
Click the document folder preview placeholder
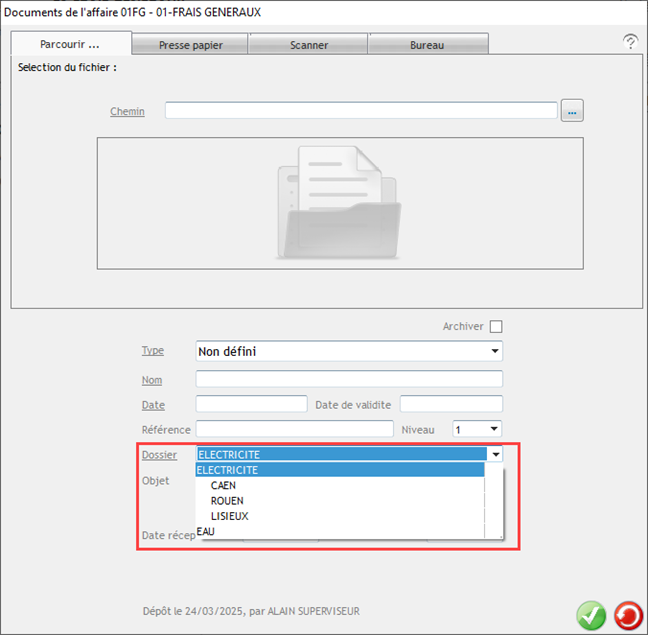tap(339, 203)
